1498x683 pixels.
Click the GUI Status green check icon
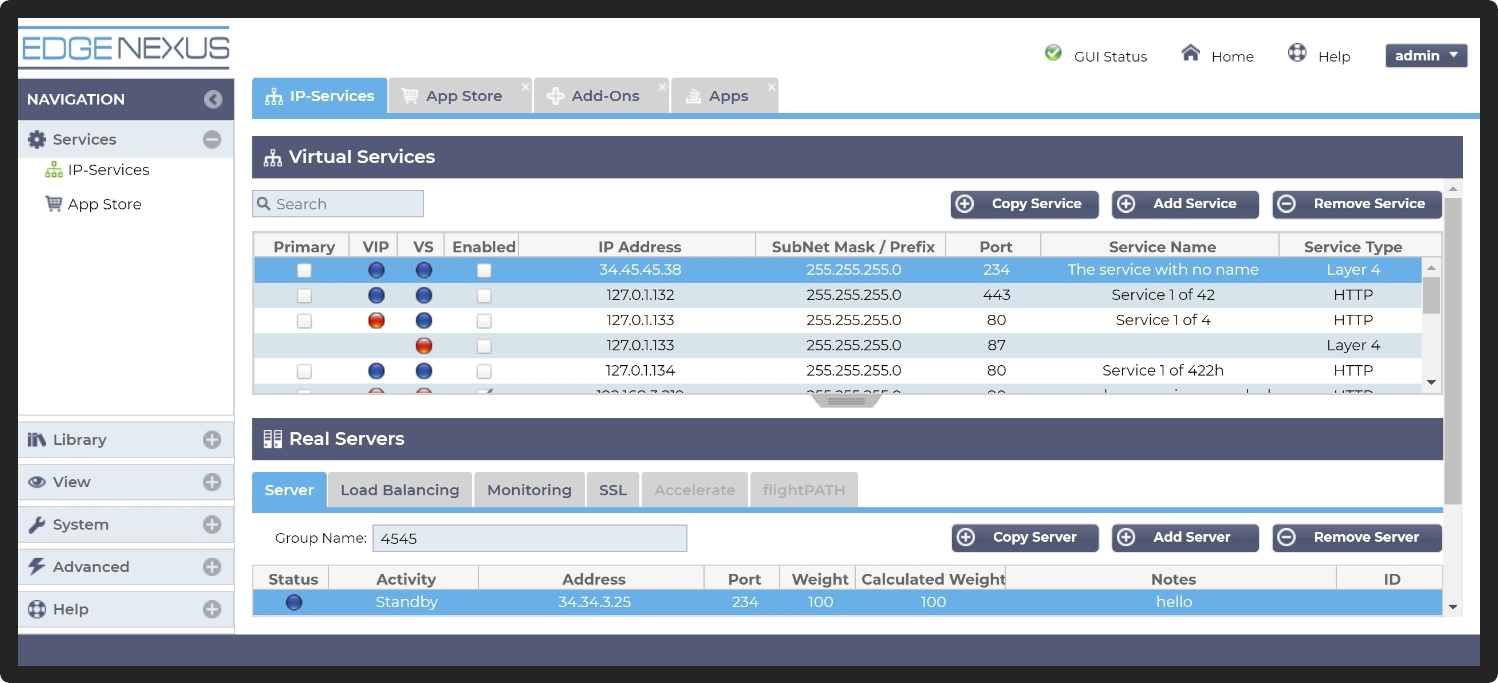pos(1053,53)
